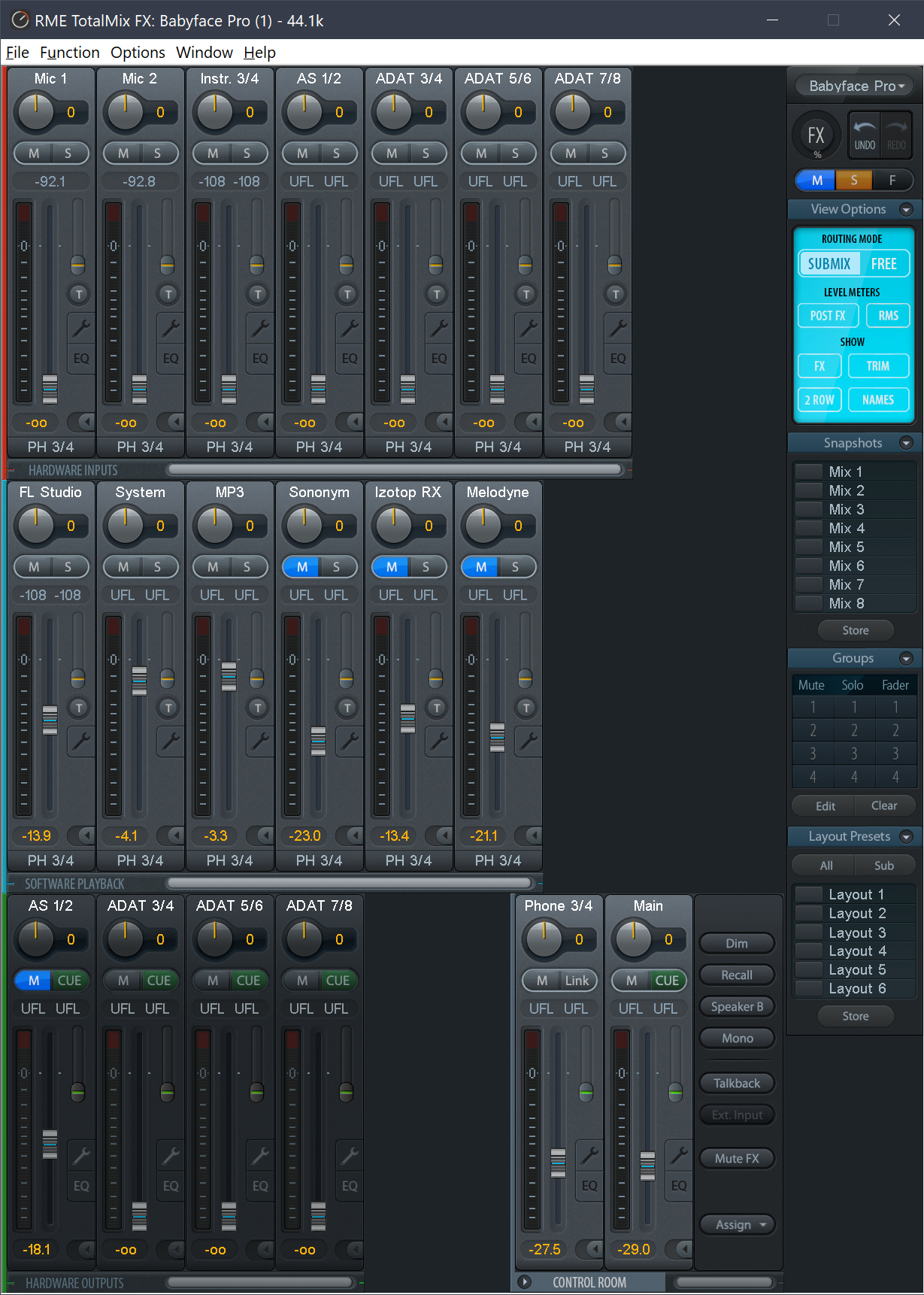Click Trim (T) button on FL Studio channel
The width and height of the screenshot is (924, 1295).
point(78,708)
